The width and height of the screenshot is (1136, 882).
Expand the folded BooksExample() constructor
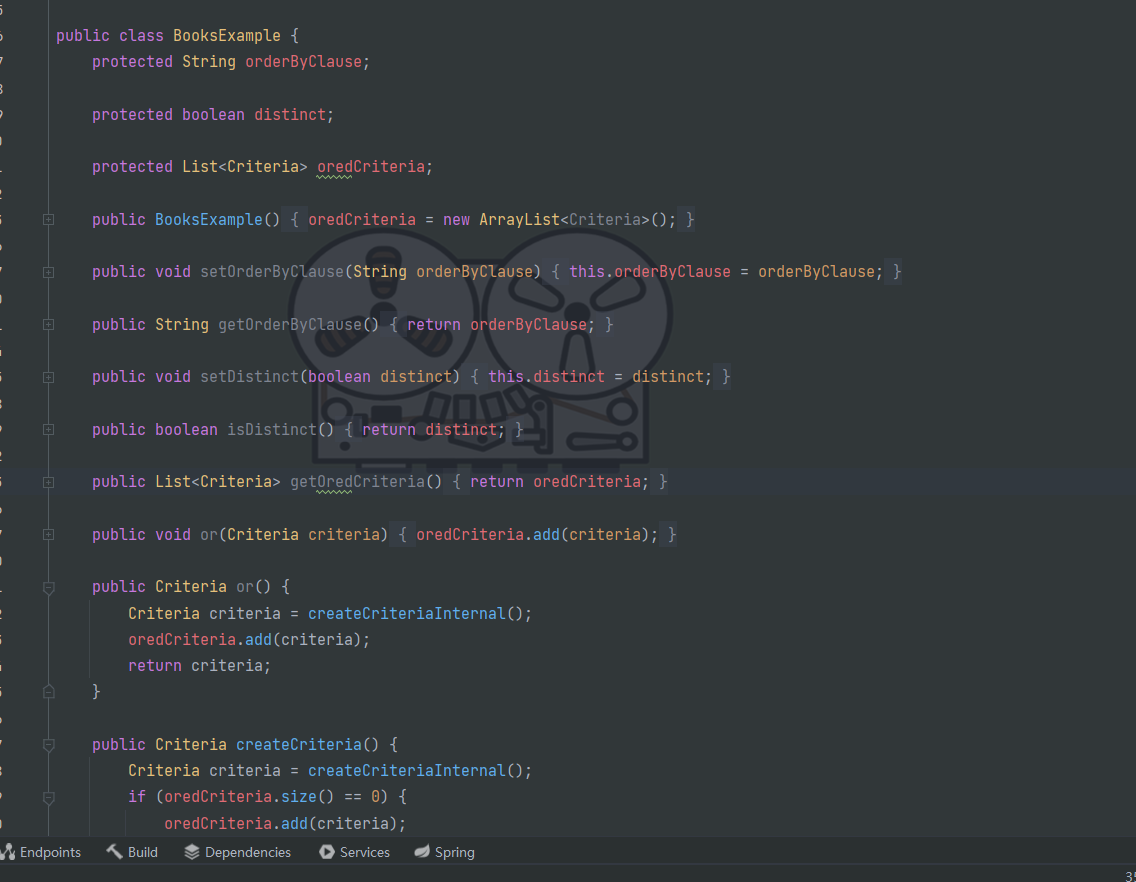(49, 220)
